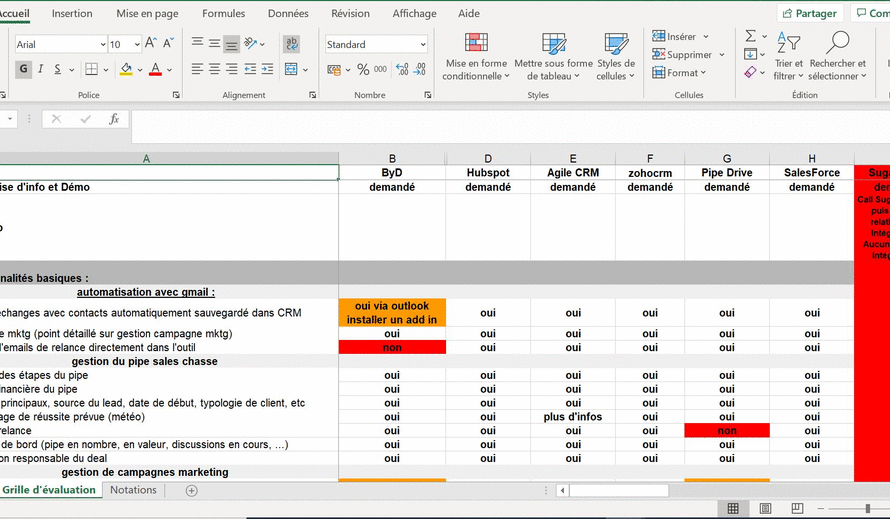Decrease decimal places
Image resolution: width=890 pixels, height=519 pixels.
(420, 69)
